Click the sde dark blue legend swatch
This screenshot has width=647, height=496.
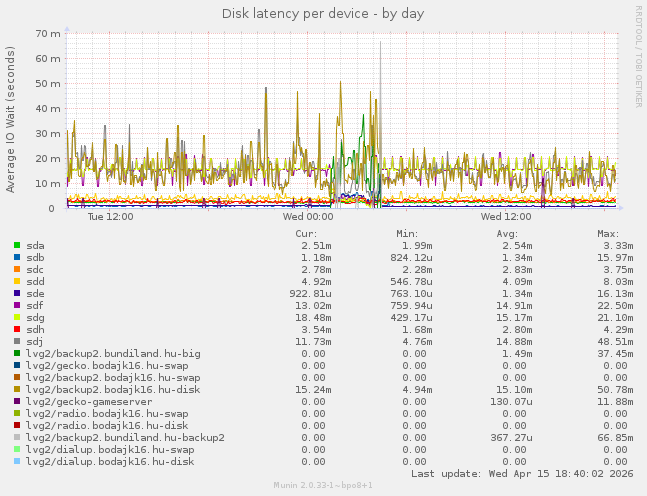pos(17,293)
